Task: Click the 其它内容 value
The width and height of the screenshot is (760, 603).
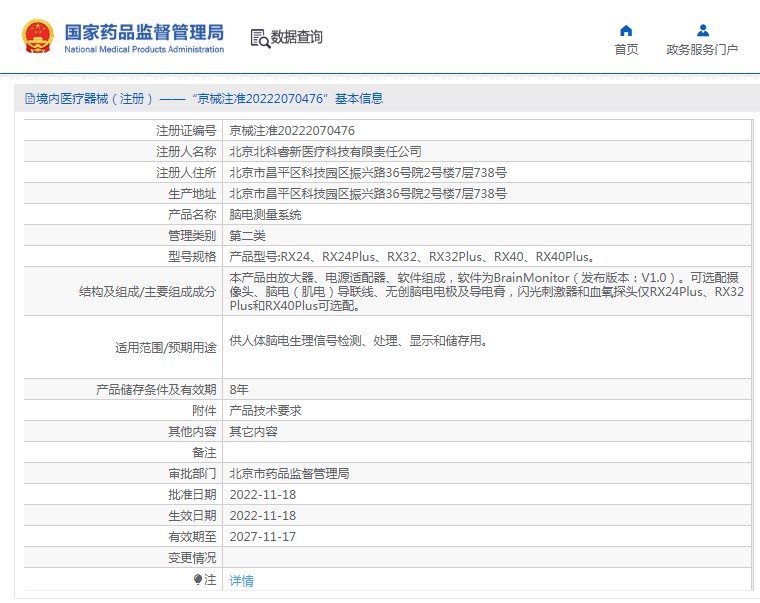Action: tap(253, 431)
